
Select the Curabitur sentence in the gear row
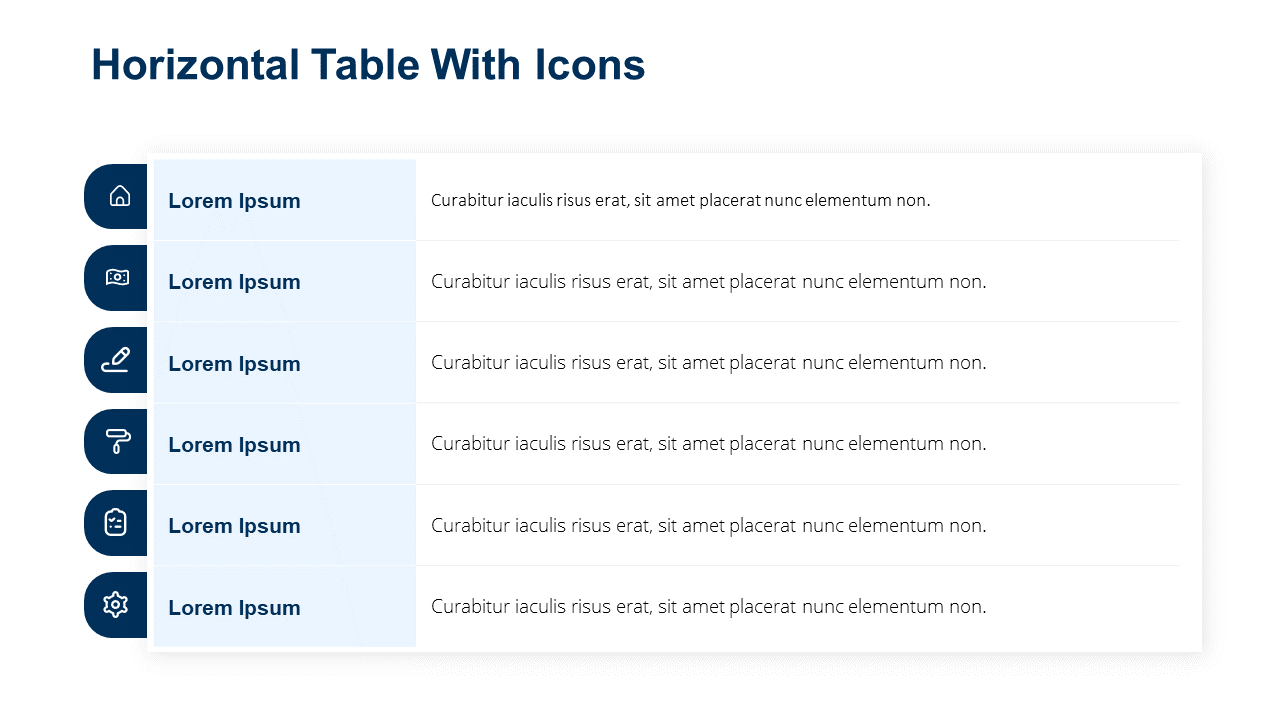(708, 607)
